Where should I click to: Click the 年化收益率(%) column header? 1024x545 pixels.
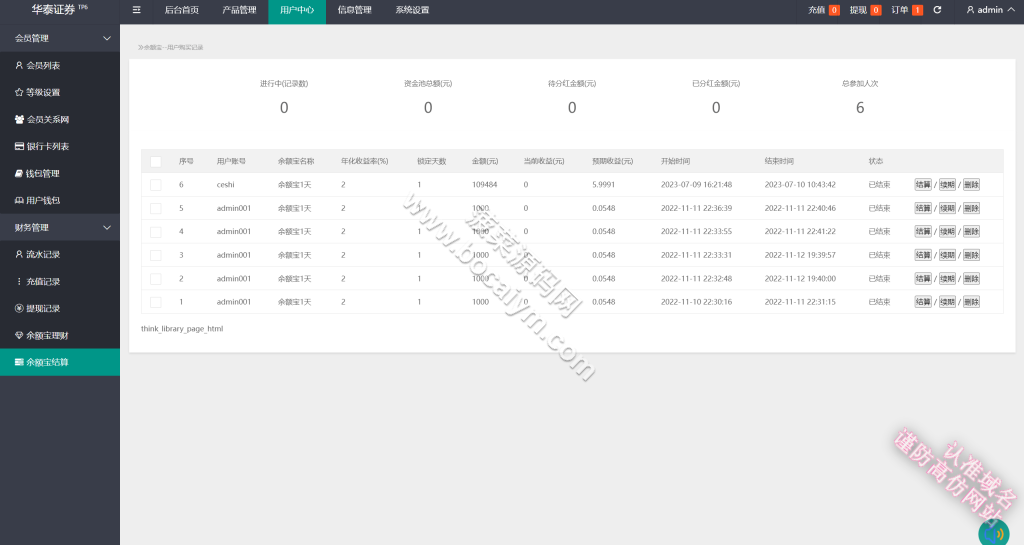[364, 161]
